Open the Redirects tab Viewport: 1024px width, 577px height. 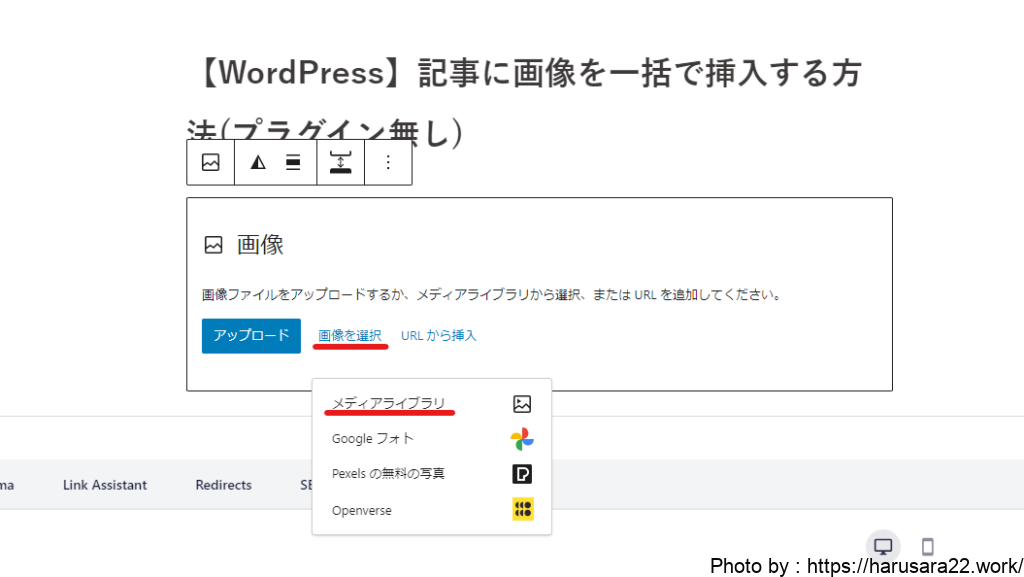coord(223,485)
